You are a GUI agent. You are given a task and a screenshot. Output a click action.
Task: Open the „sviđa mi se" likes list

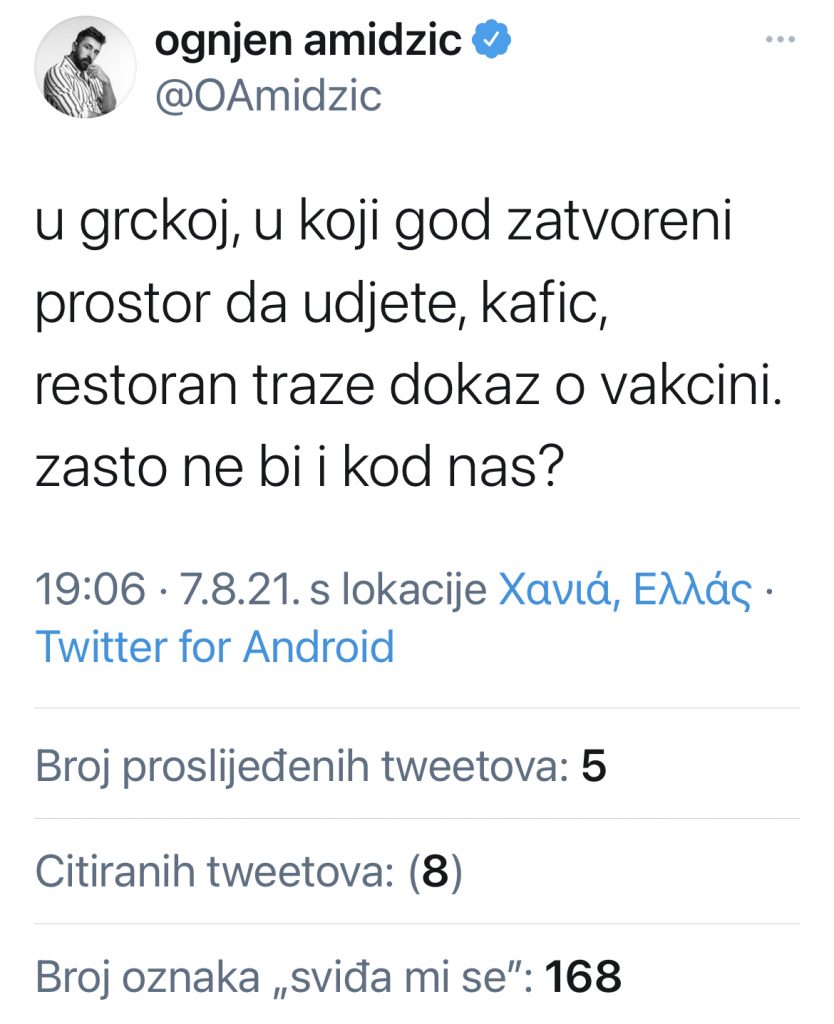[x=285, y=975]
